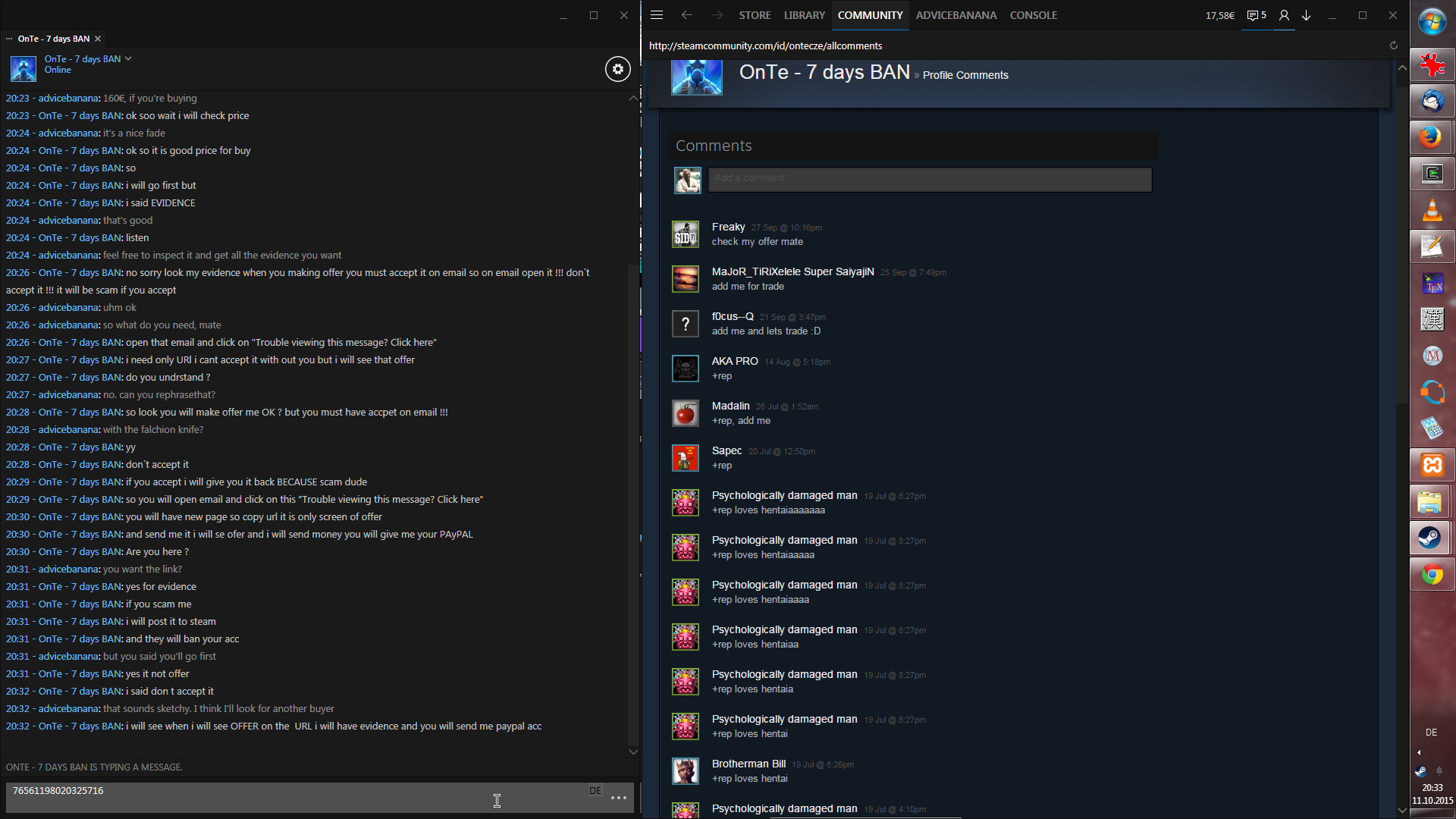Click the page reload icon
Viewport: 1456px width, 819px height.
point(1393,45)
